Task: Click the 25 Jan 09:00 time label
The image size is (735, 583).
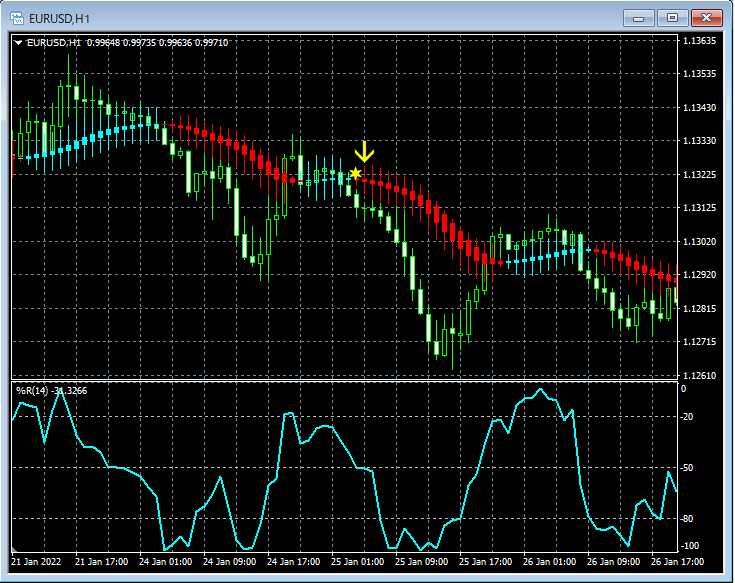Action: coord(421,561)
